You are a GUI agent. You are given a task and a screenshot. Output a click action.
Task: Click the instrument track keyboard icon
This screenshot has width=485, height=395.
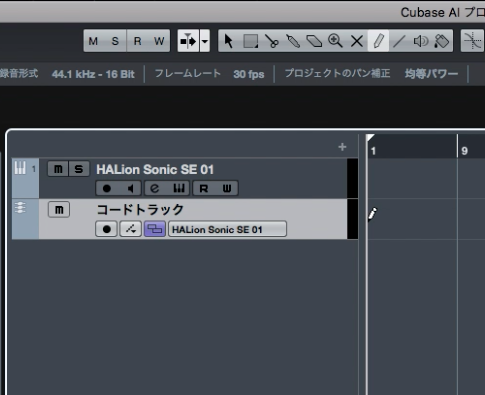click(20, 168)
